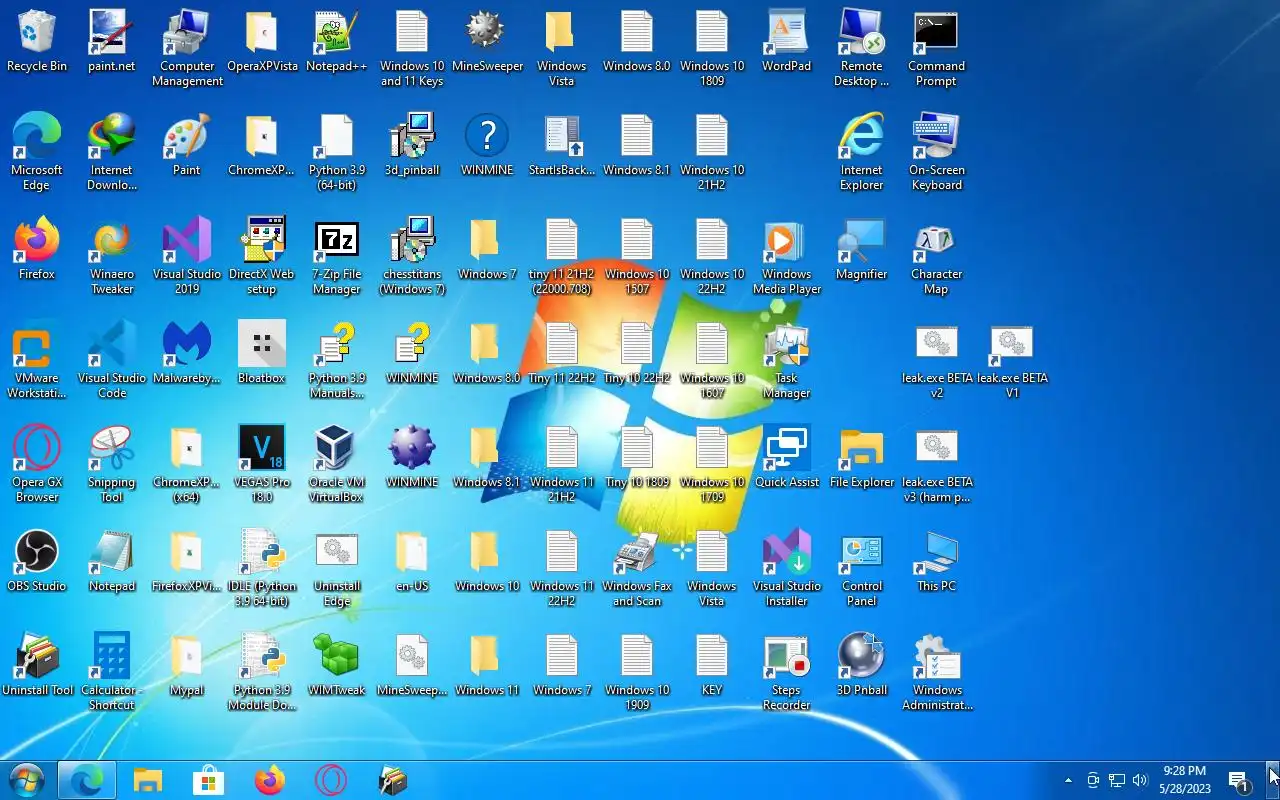Open the volume control in the tray
Viewport: 1280px width, 800px height.
click(x=1140, y=780)
